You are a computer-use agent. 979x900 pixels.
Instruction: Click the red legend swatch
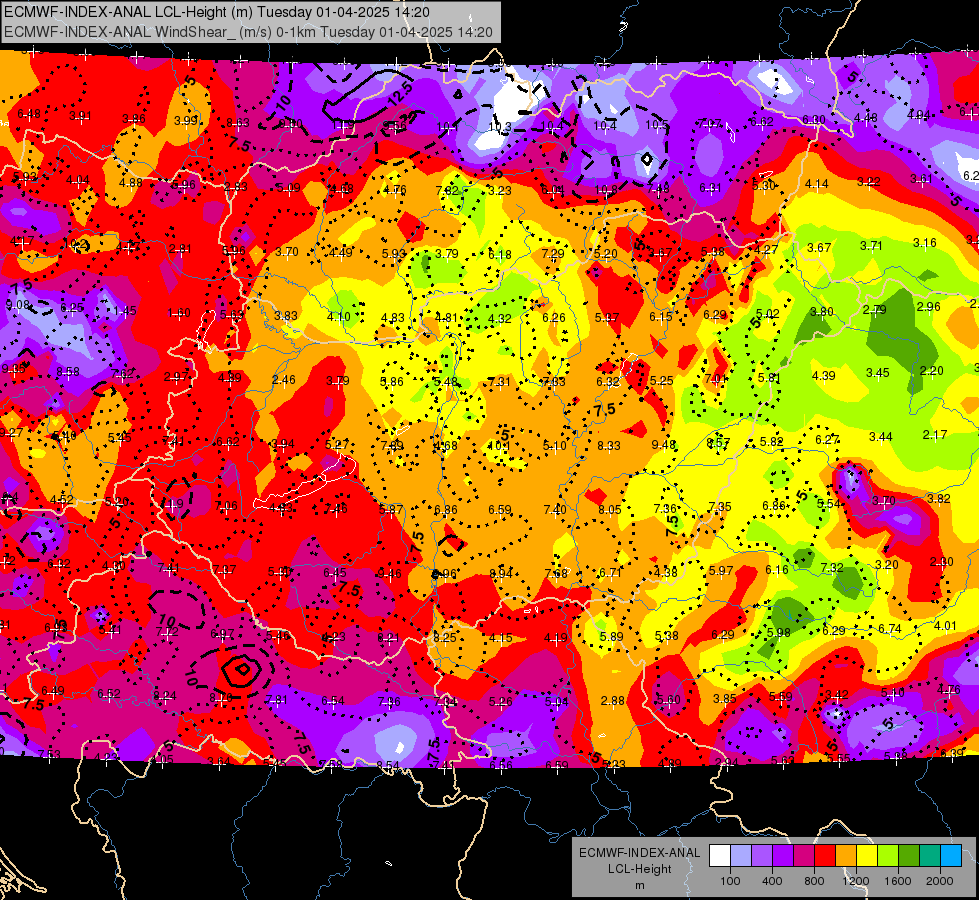[825, 856]
